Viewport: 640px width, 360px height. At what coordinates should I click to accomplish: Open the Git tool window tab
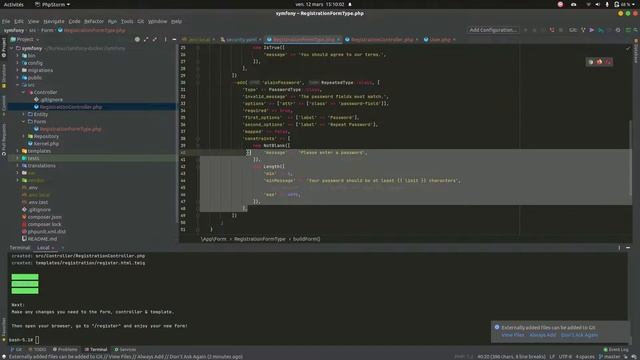[x=16, y=349]
